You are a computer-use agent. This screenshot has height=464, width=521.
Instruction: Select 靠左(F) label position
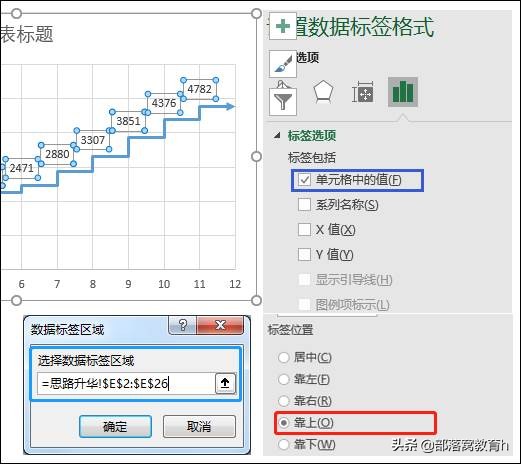tap(284, 379)
